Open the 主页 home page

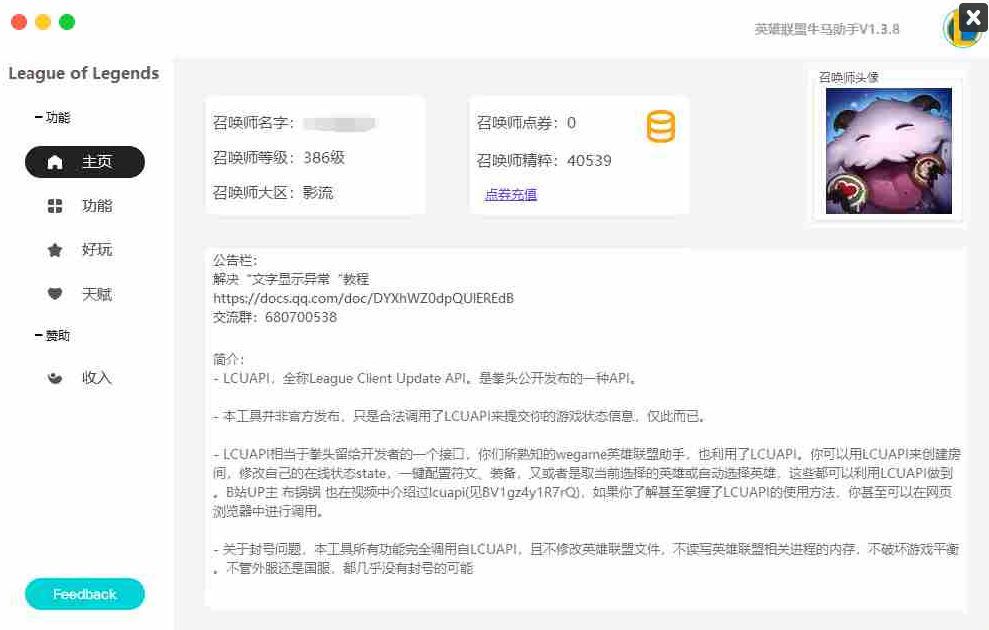point(85,162)
